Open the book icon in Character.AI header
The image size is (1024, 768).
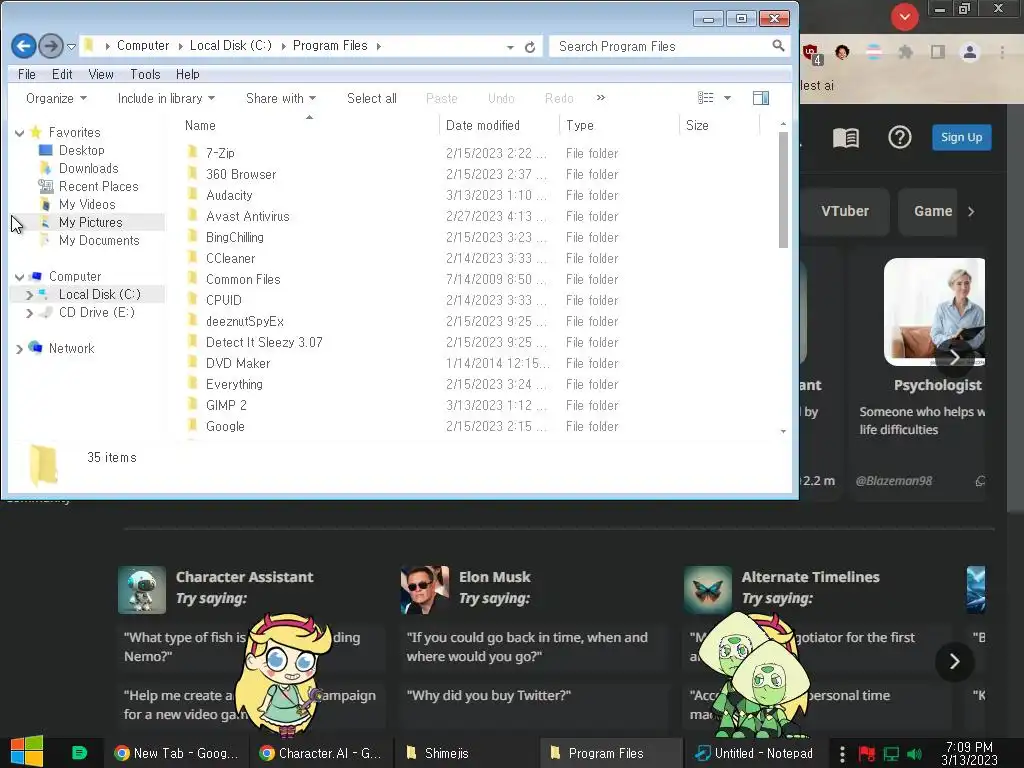click(846, 137)
